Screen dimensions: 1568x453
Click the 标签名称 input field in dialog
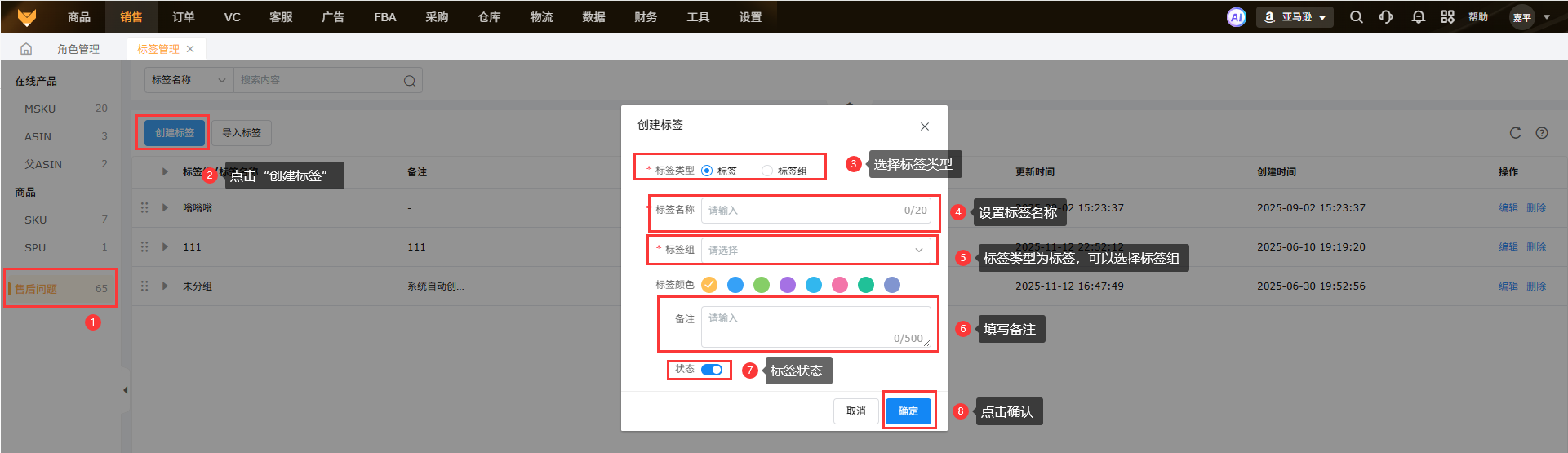[x=815, y=210]
